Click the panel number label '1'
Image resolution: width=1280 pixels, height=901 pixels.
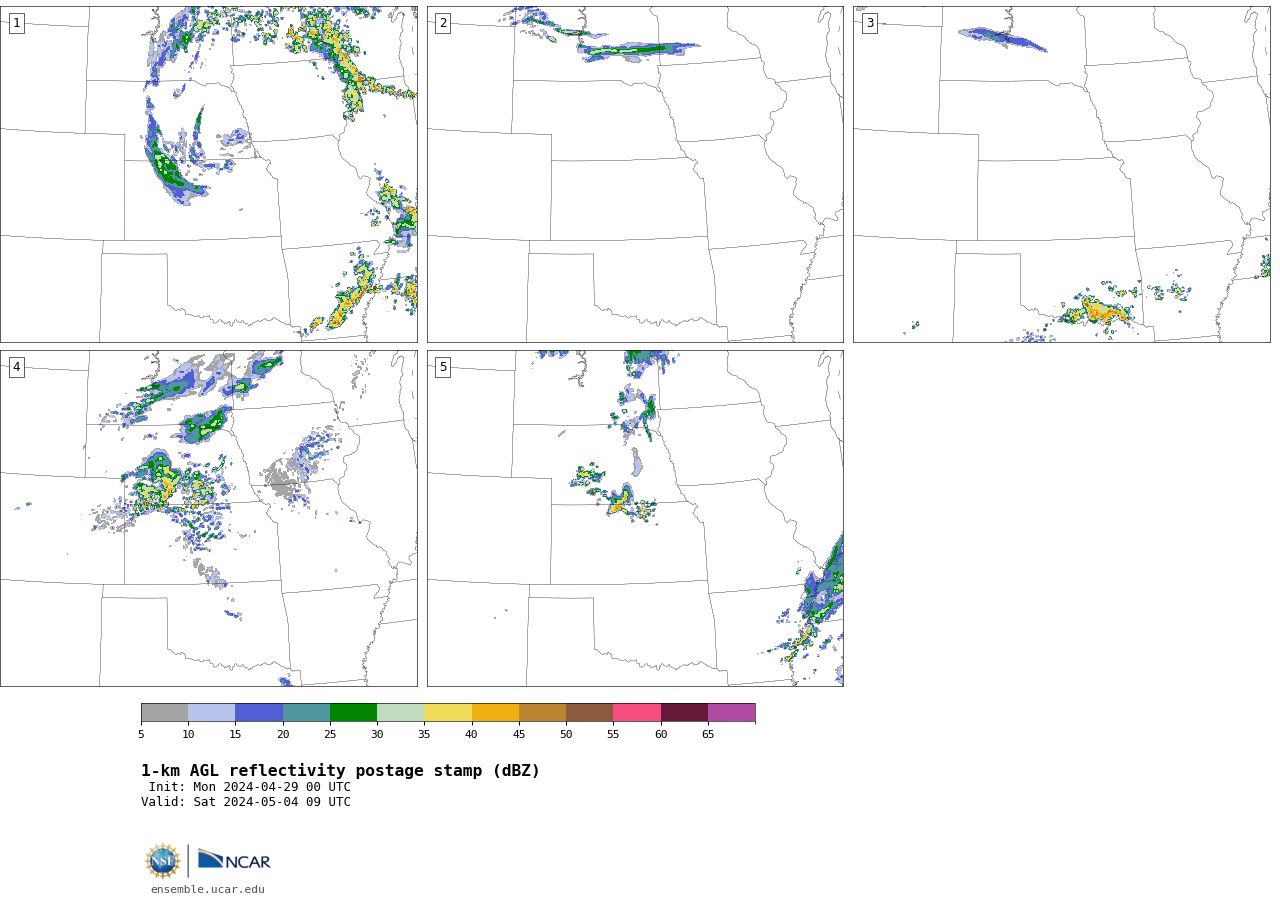point(16,23)
